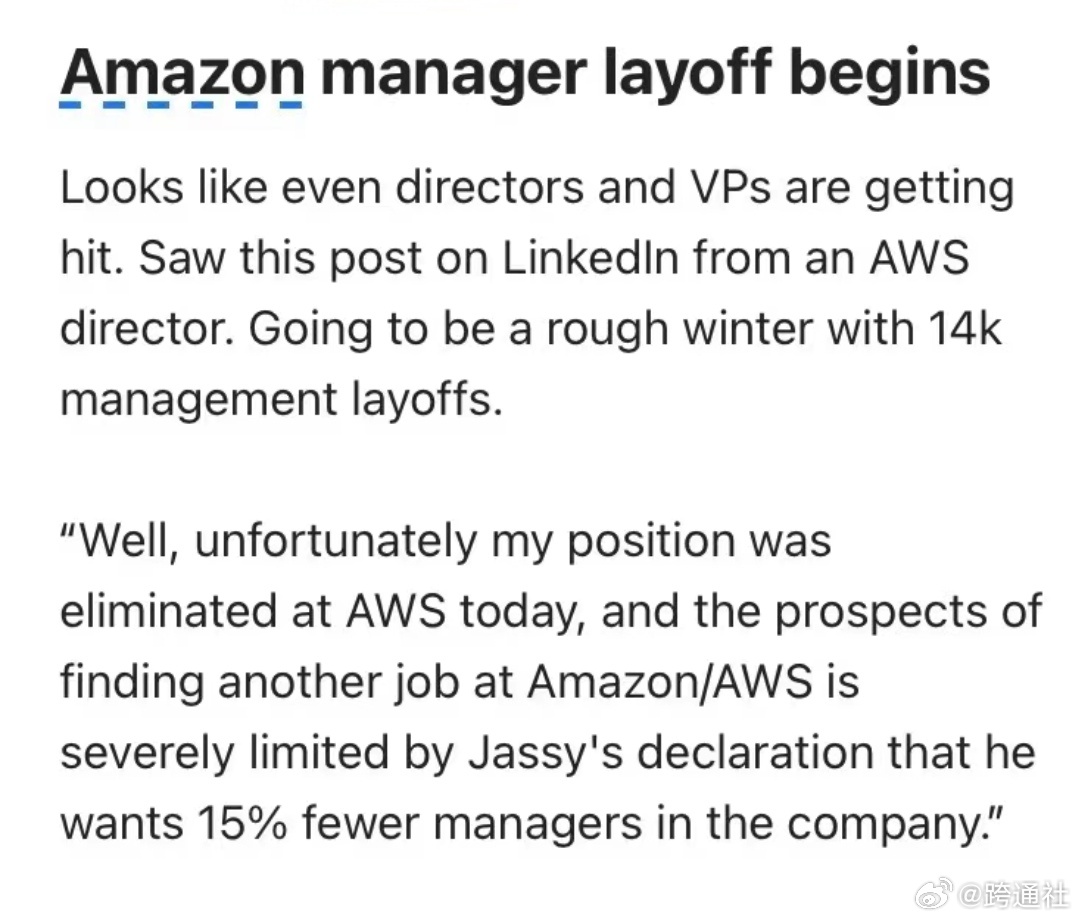Open the dashed-underlined Amazon link in headline
This screenshot has width=1080, height=920.
coord(181,74)
